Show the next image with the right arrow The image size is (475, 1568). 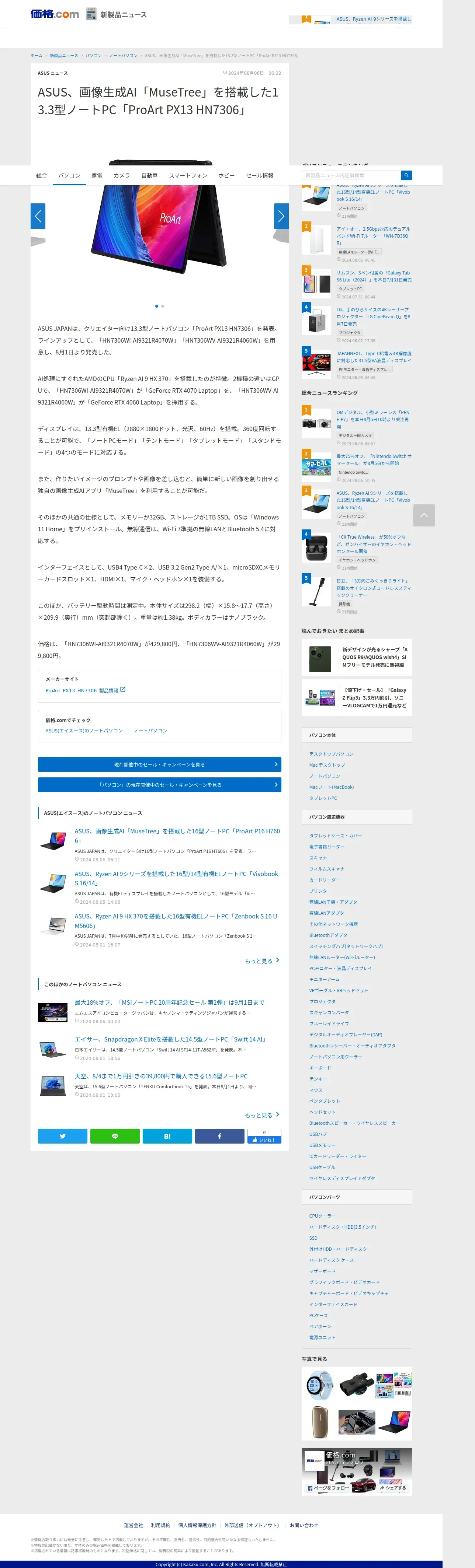click(x=281, y=216)
